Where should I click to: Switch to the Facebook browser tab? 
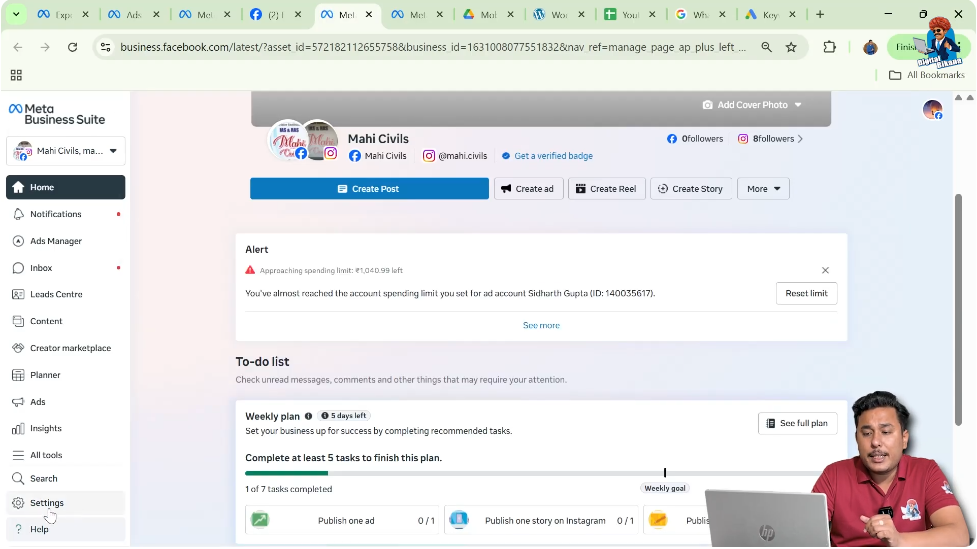tap(274, 14)
